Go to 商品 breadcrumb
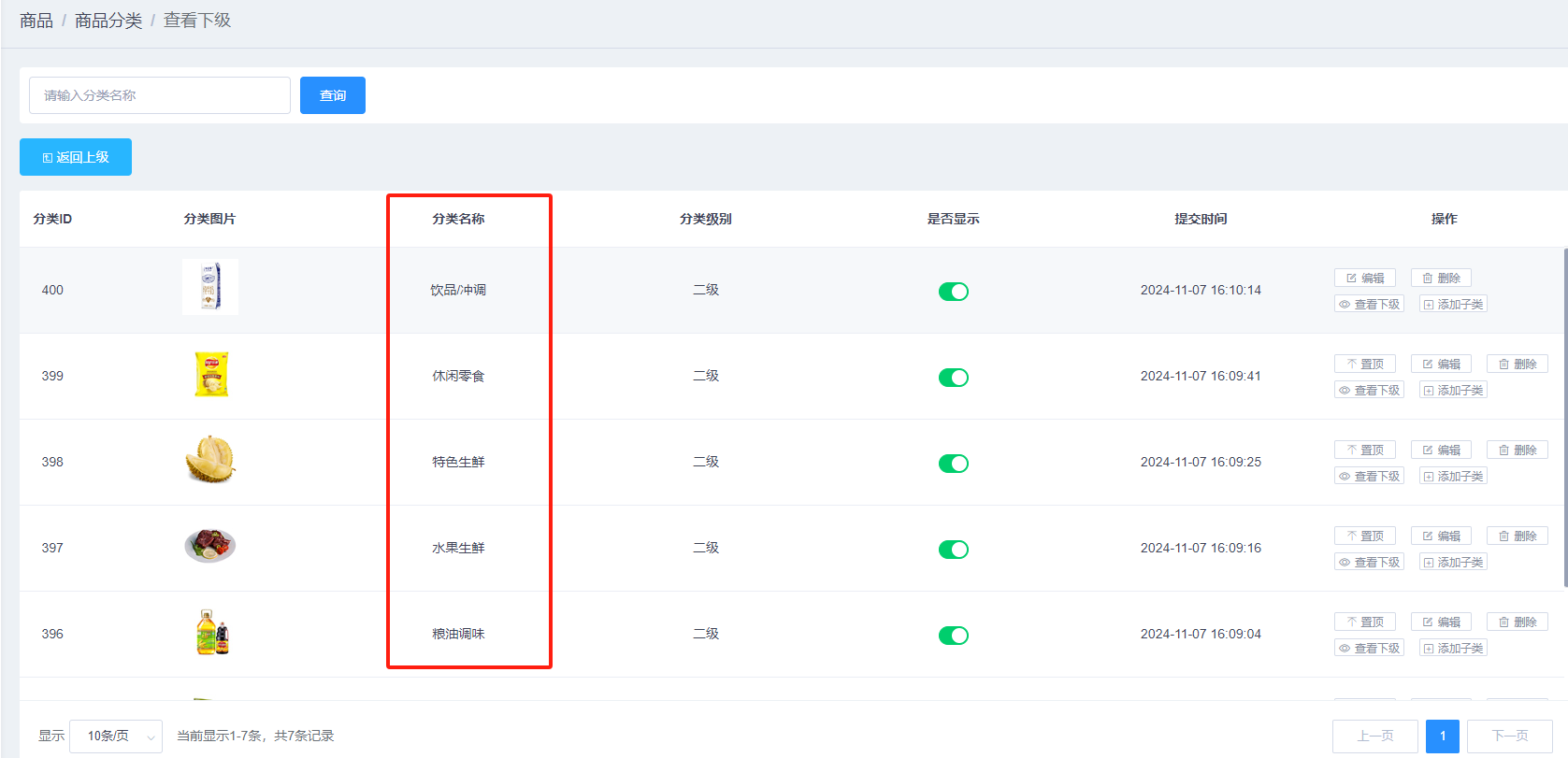This screenshot has height=758, width=1568. (x=36, y=21)
